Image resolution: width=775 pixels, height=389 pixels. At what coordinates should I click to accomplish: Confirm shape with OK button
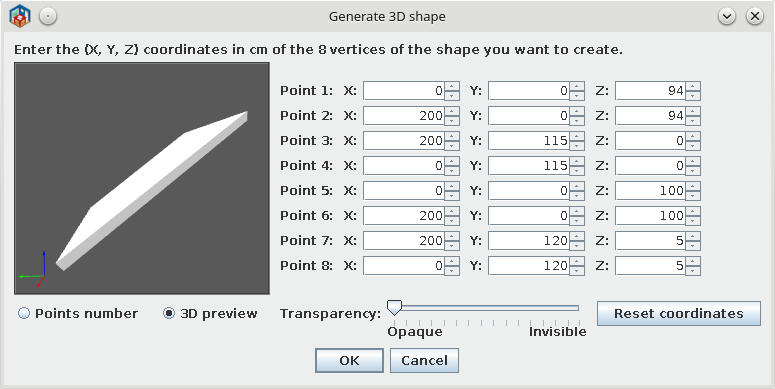tap(349, 360)
